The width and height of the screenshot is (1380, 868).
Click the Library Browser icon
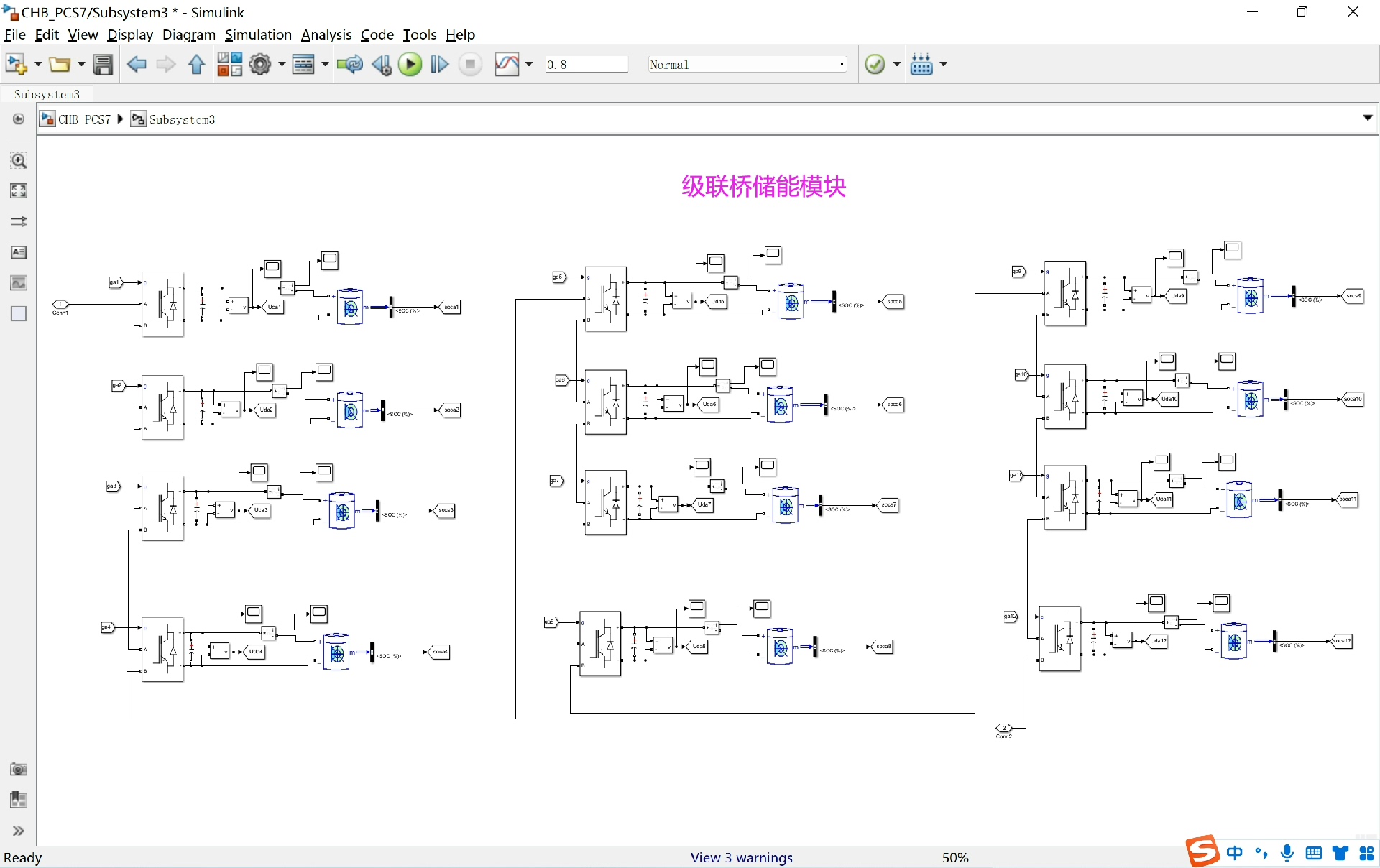(x=229, y=65)
